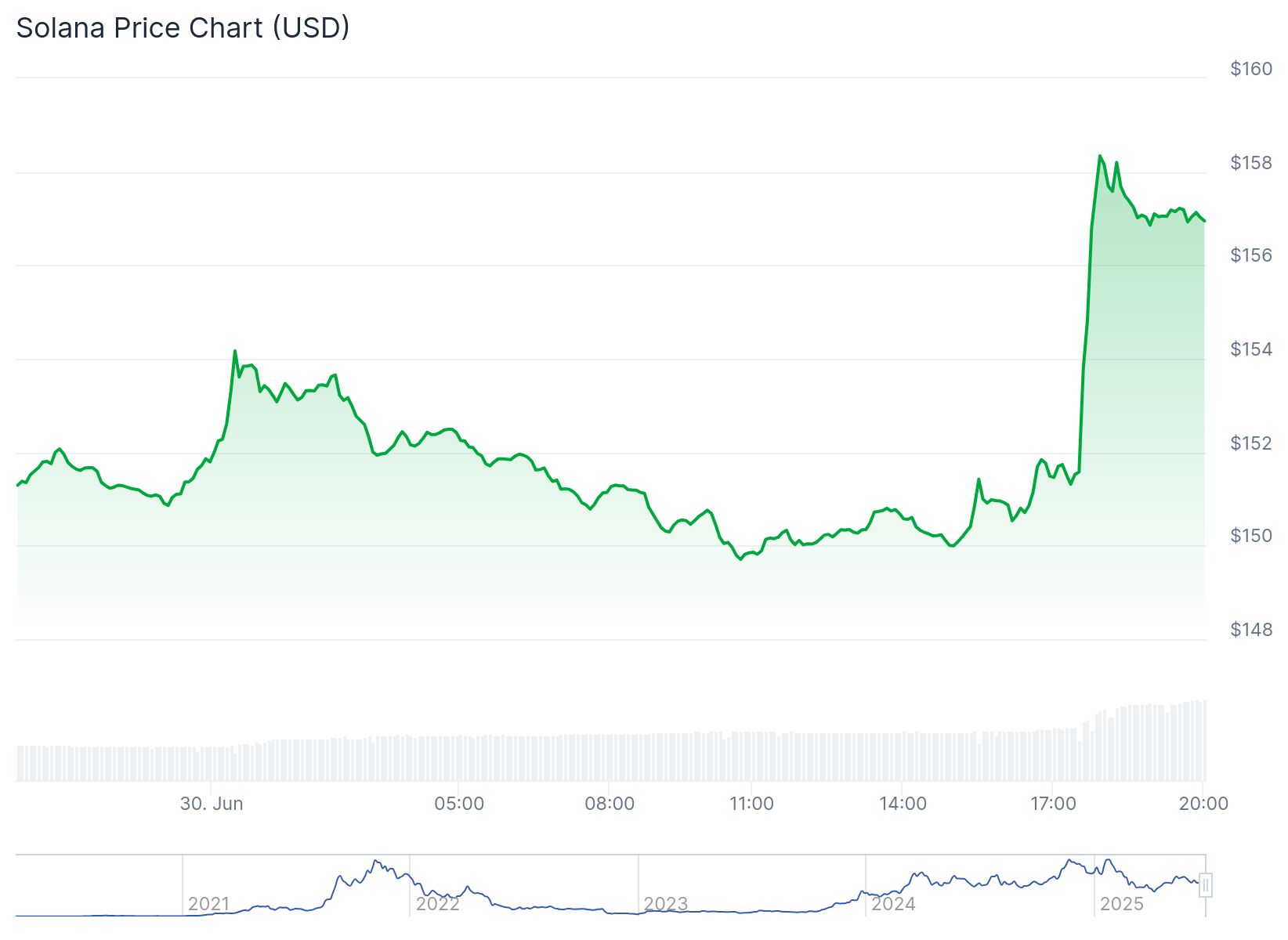Click the navigator range handle at right edge
This screenshot has height=940, width=1288.
(1206, 885)
